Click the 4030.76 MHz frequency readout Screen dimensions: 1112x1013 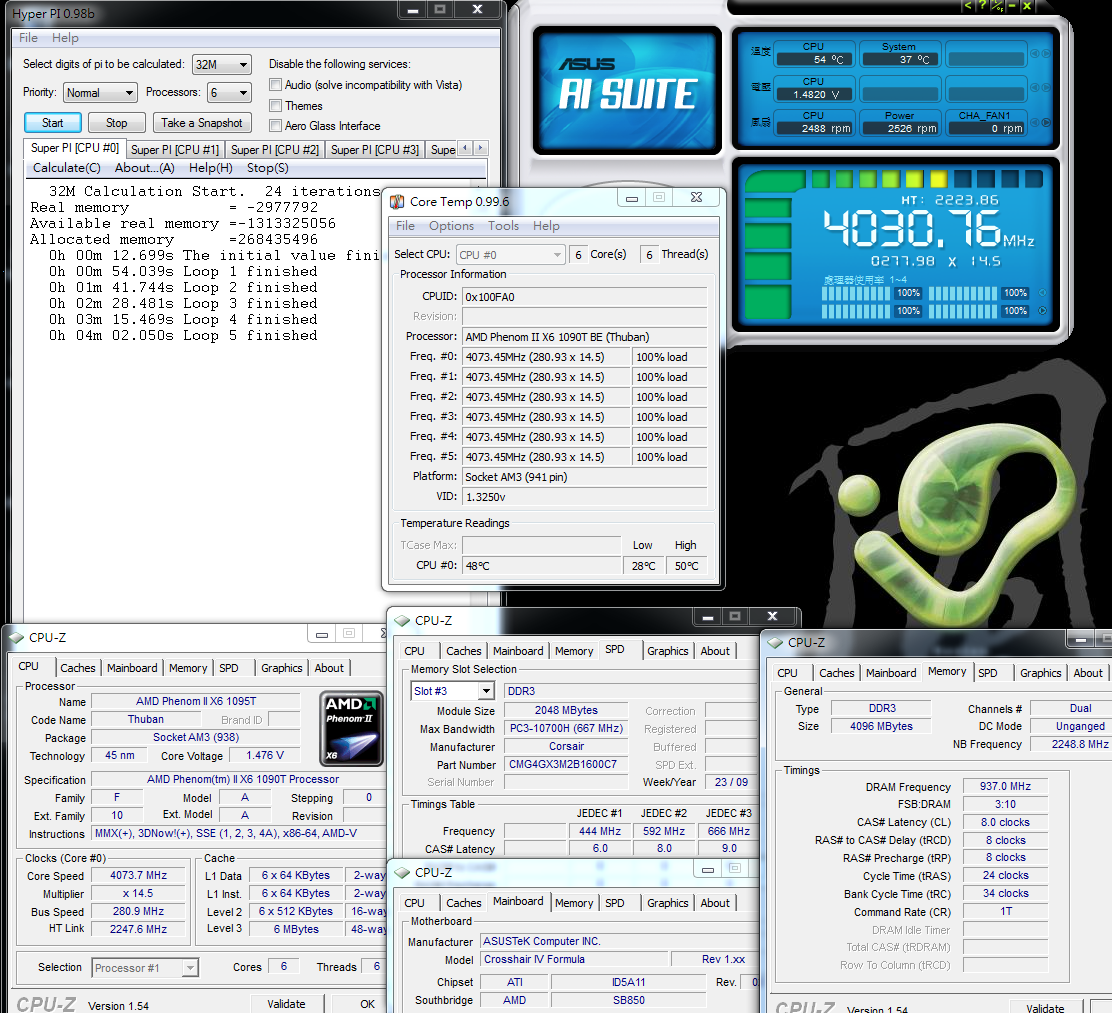929,229
